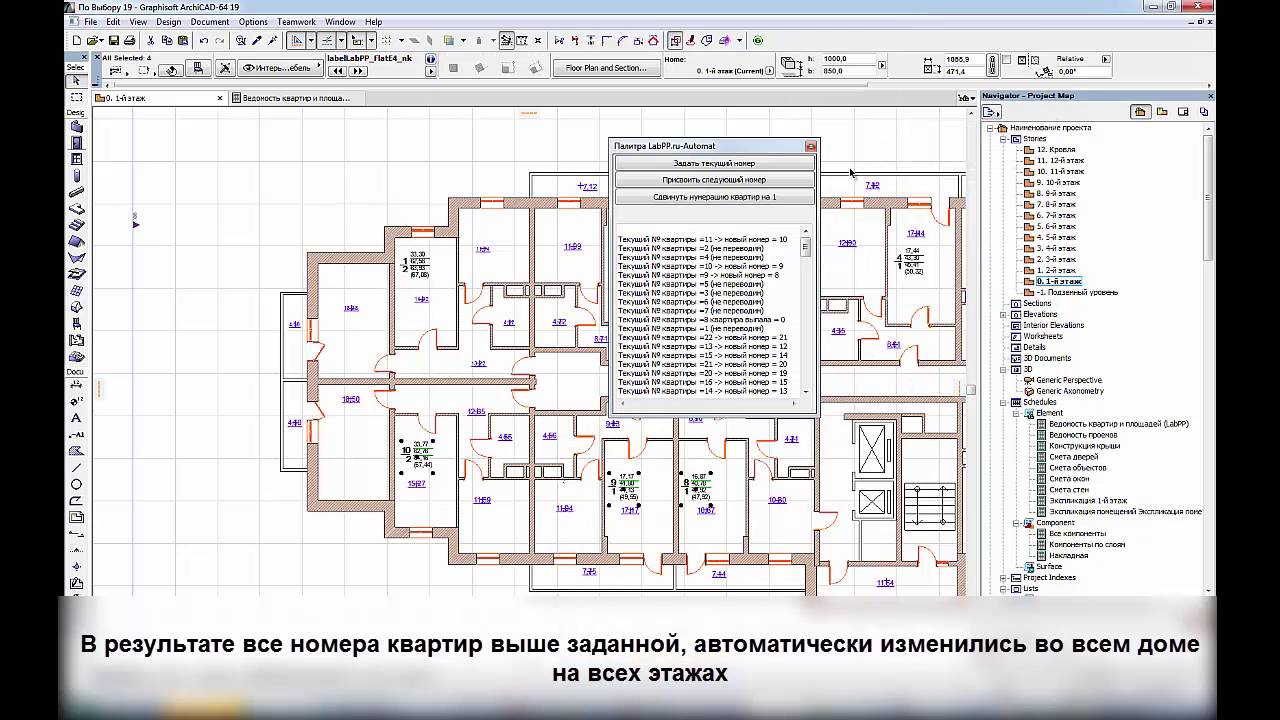Click the green circular icon in the toolbar
This screenshot has width=1280, height=720.
pyautogui.click(x=758, y=41)
